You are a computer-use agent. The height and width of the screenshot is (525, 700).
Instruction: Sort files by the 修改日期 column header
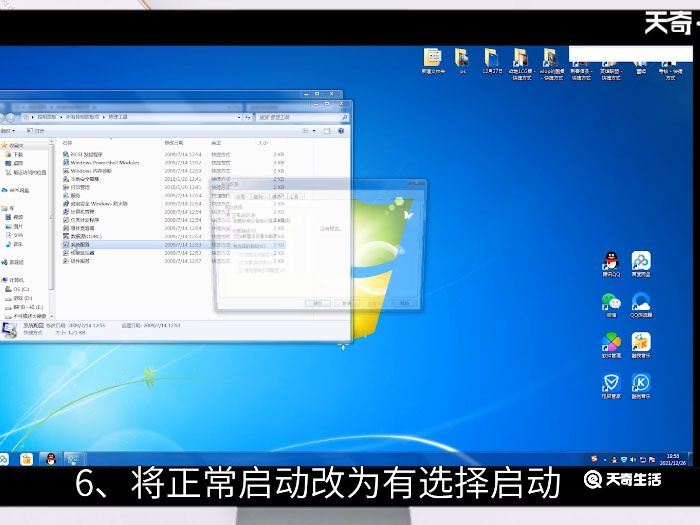[174, 143]
